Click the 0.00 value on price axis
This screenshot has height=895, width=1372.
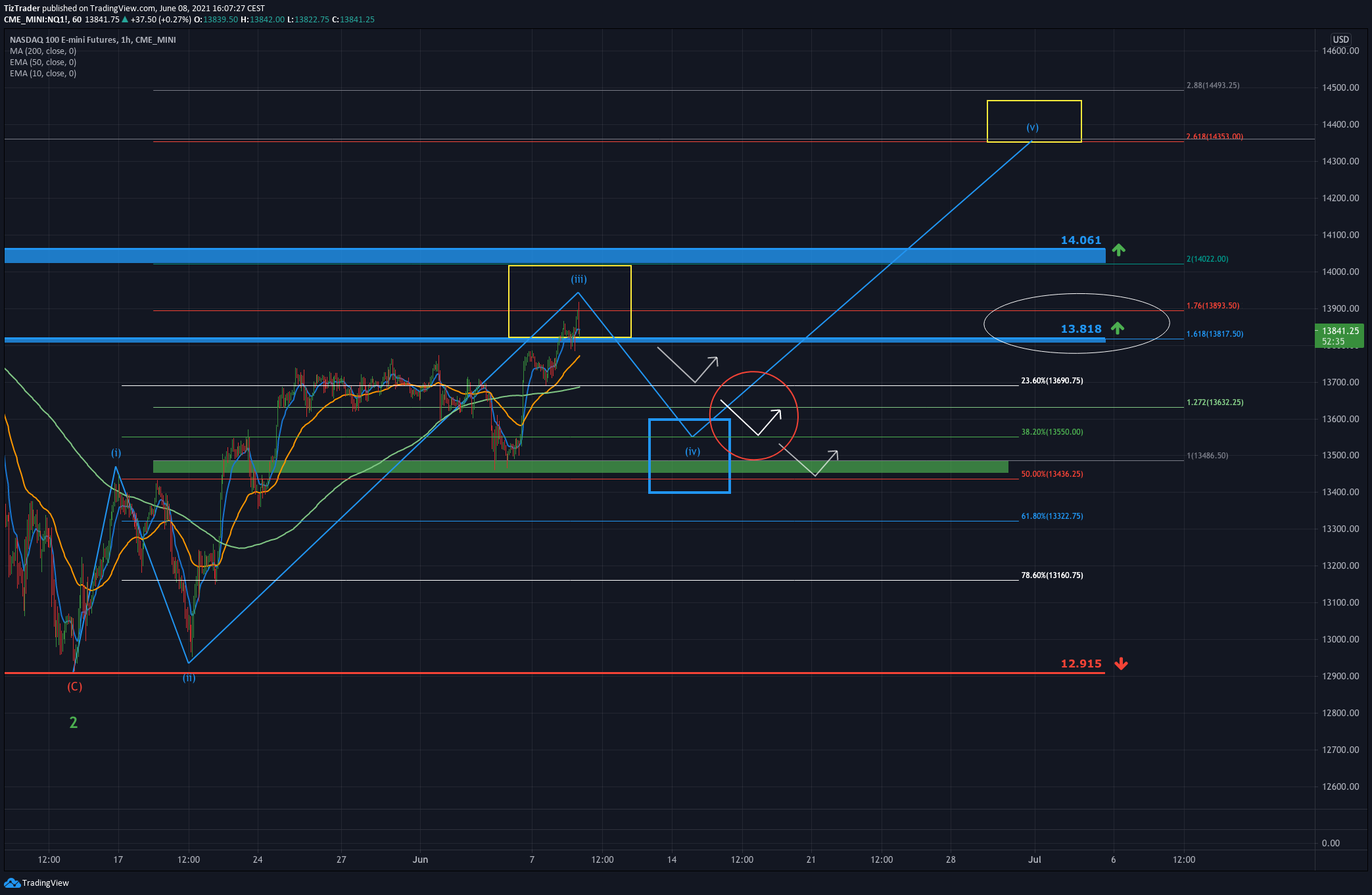pos(1331,843)
